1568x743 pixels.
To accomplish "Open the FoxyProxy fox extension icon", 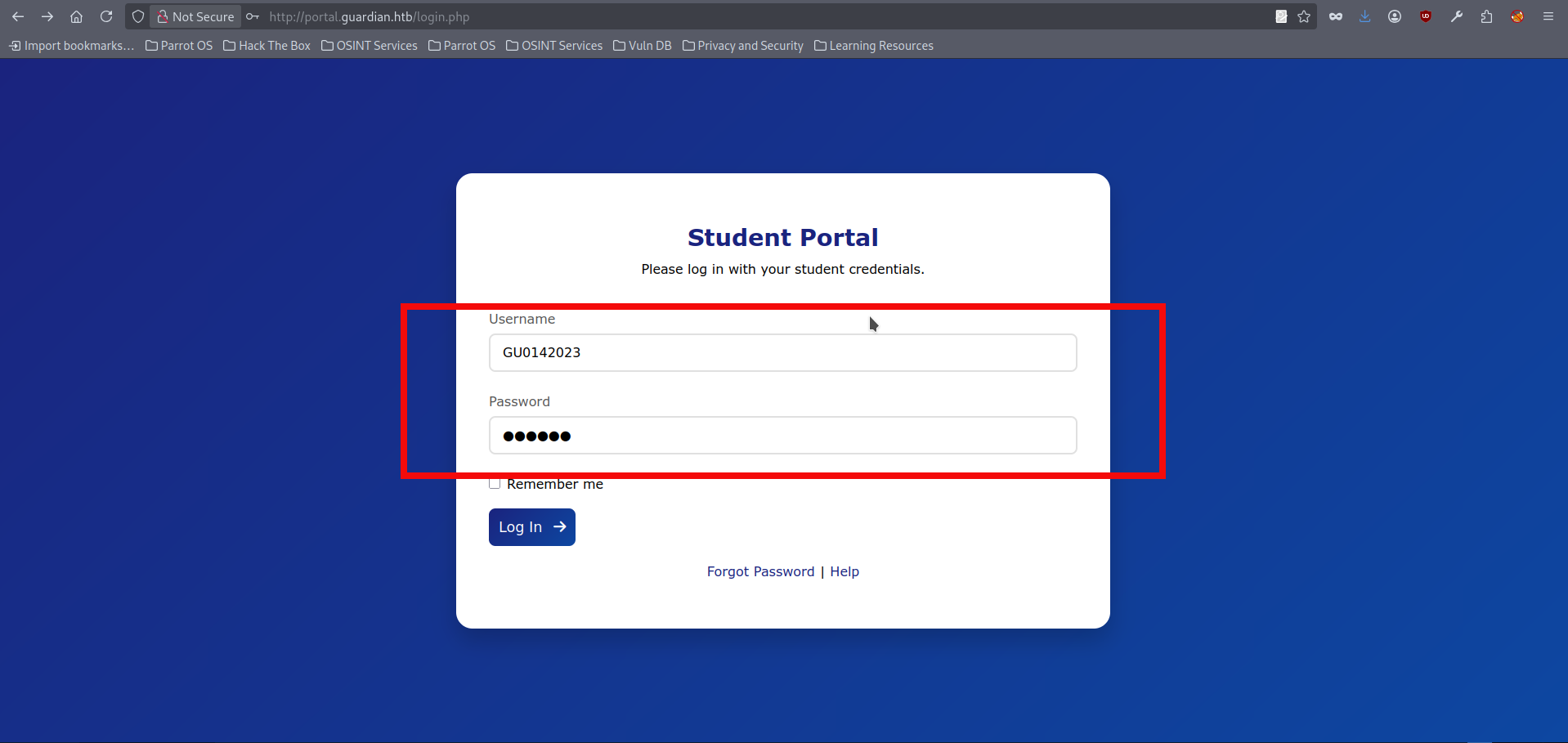I will tap(1517, 16).
